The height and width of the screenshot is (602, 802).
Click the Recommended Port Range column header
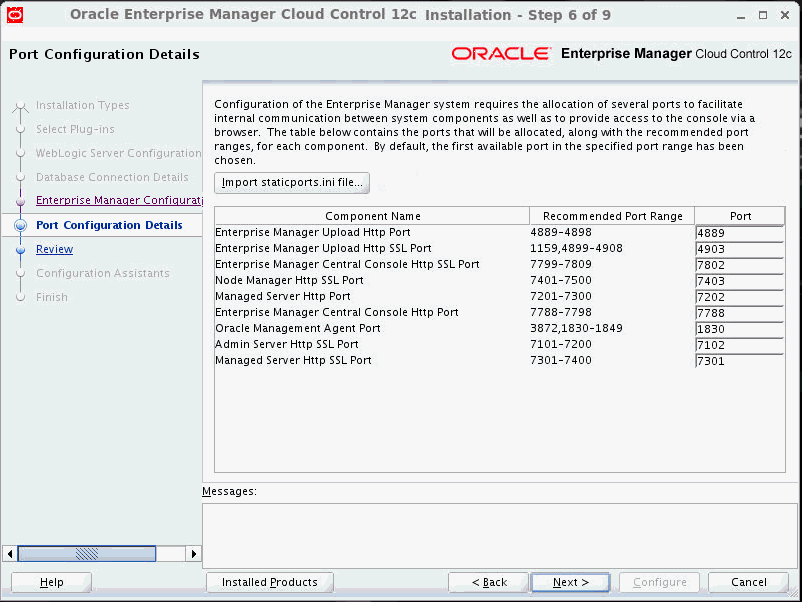[612, 216]
